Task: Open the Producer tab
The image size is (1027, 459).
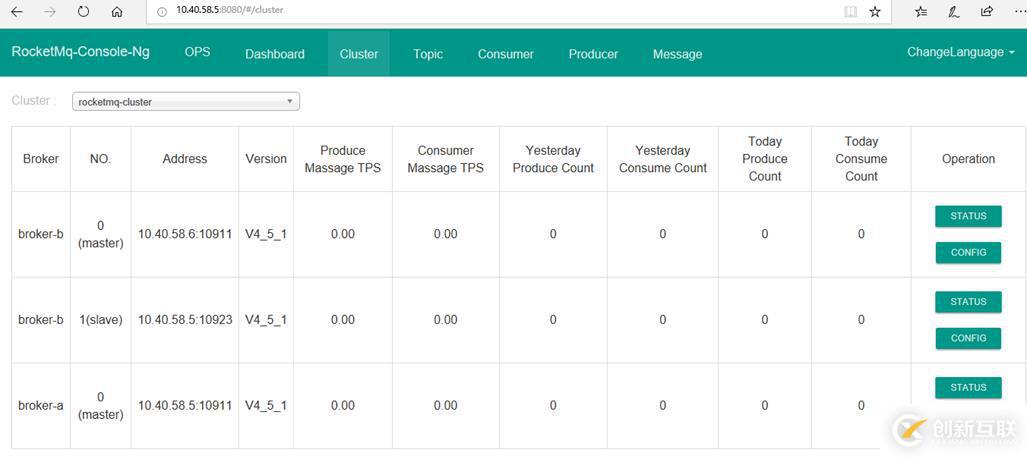Action: (x=593, y=54)
